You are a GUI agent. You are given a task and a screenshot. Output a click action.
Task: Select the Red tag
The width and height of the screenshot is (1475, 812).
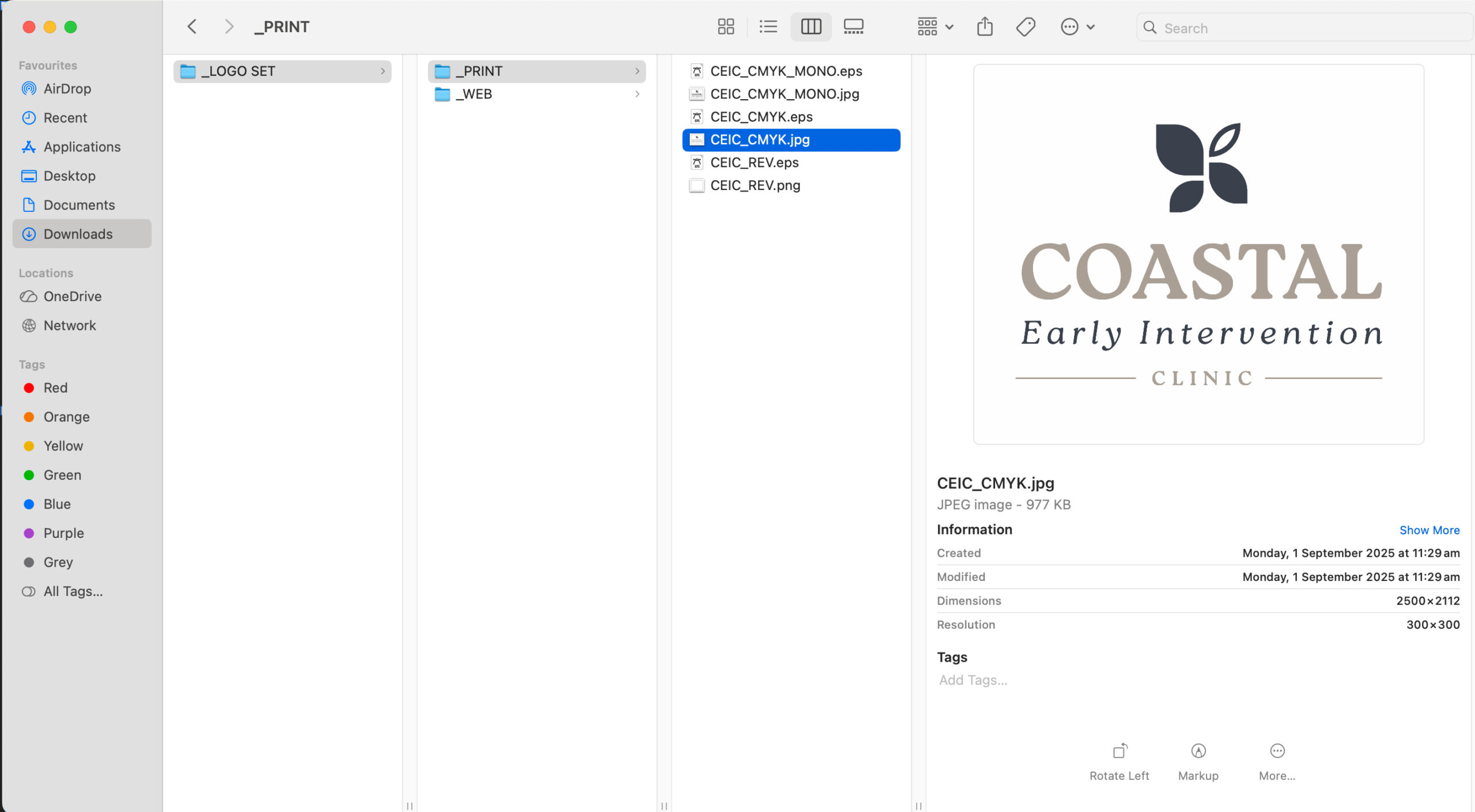55,388
